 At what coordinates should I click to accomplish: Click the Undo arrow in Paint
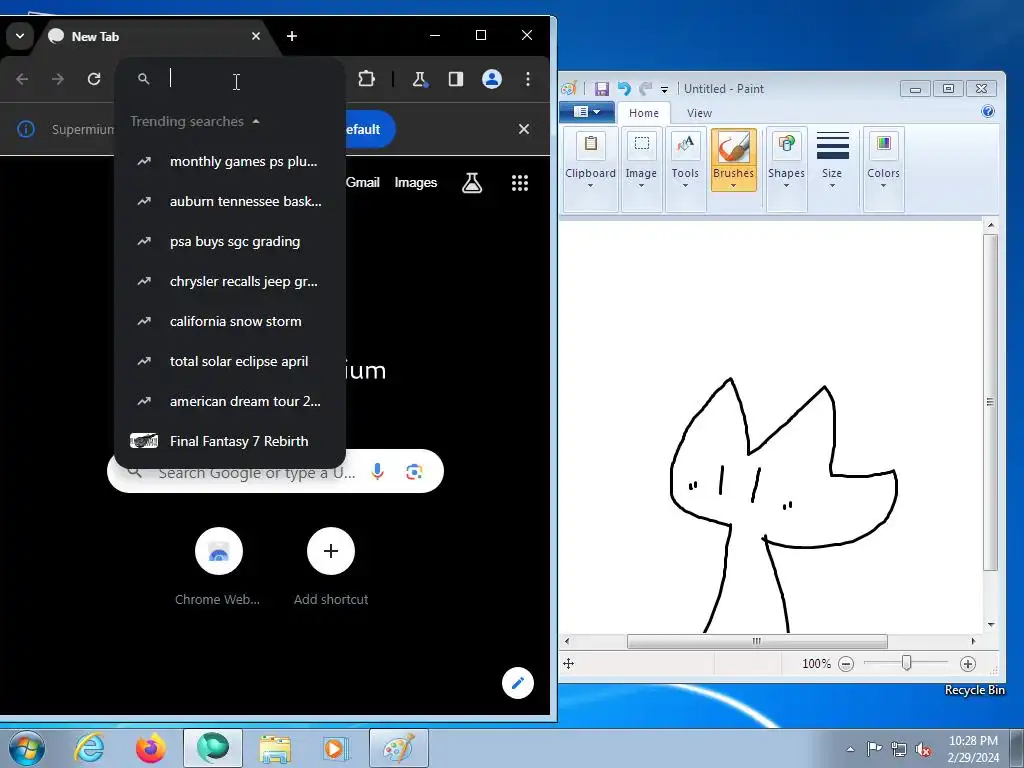click(624, 88)
